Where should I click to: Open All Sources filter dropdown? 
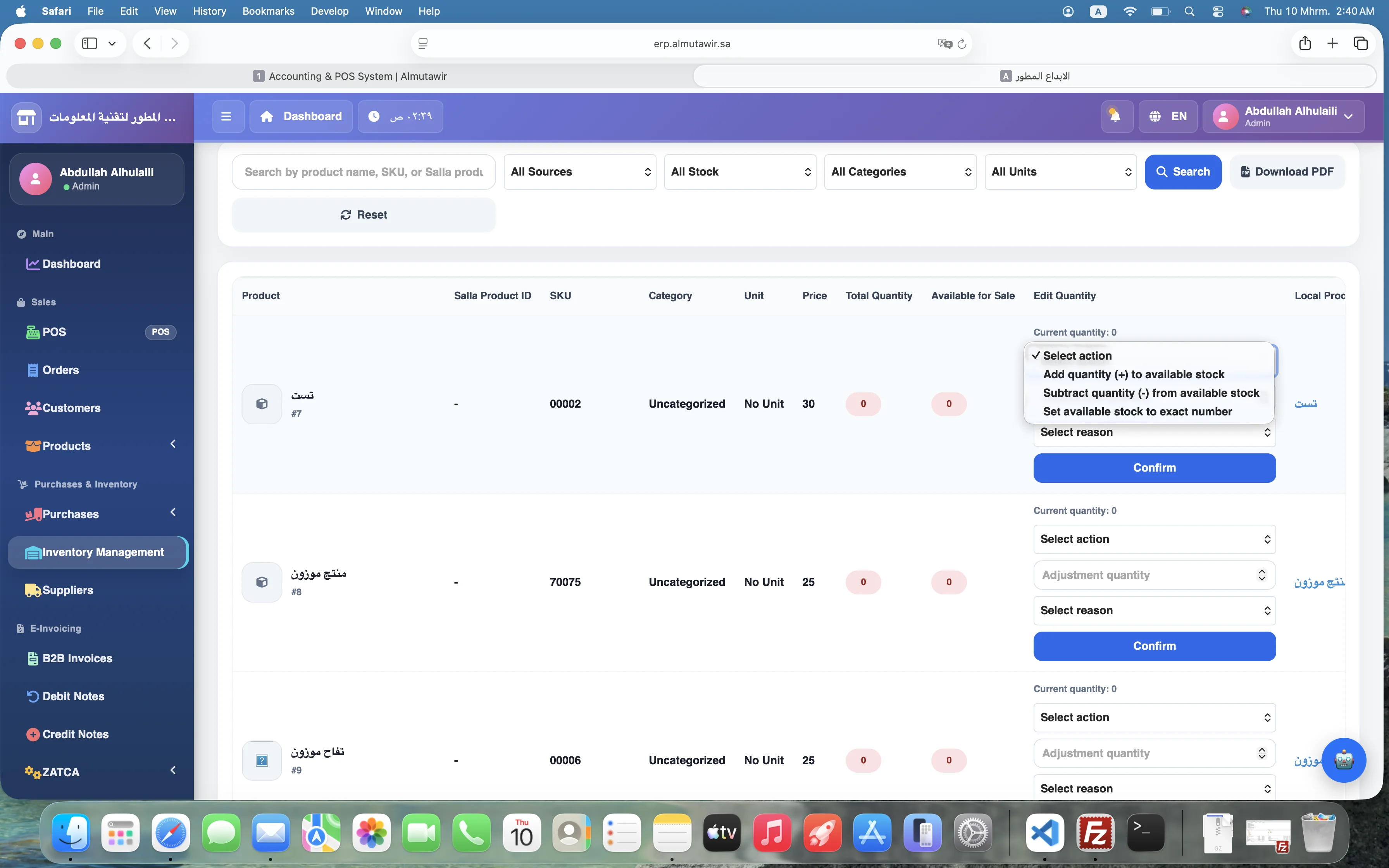tap(580, 172)
